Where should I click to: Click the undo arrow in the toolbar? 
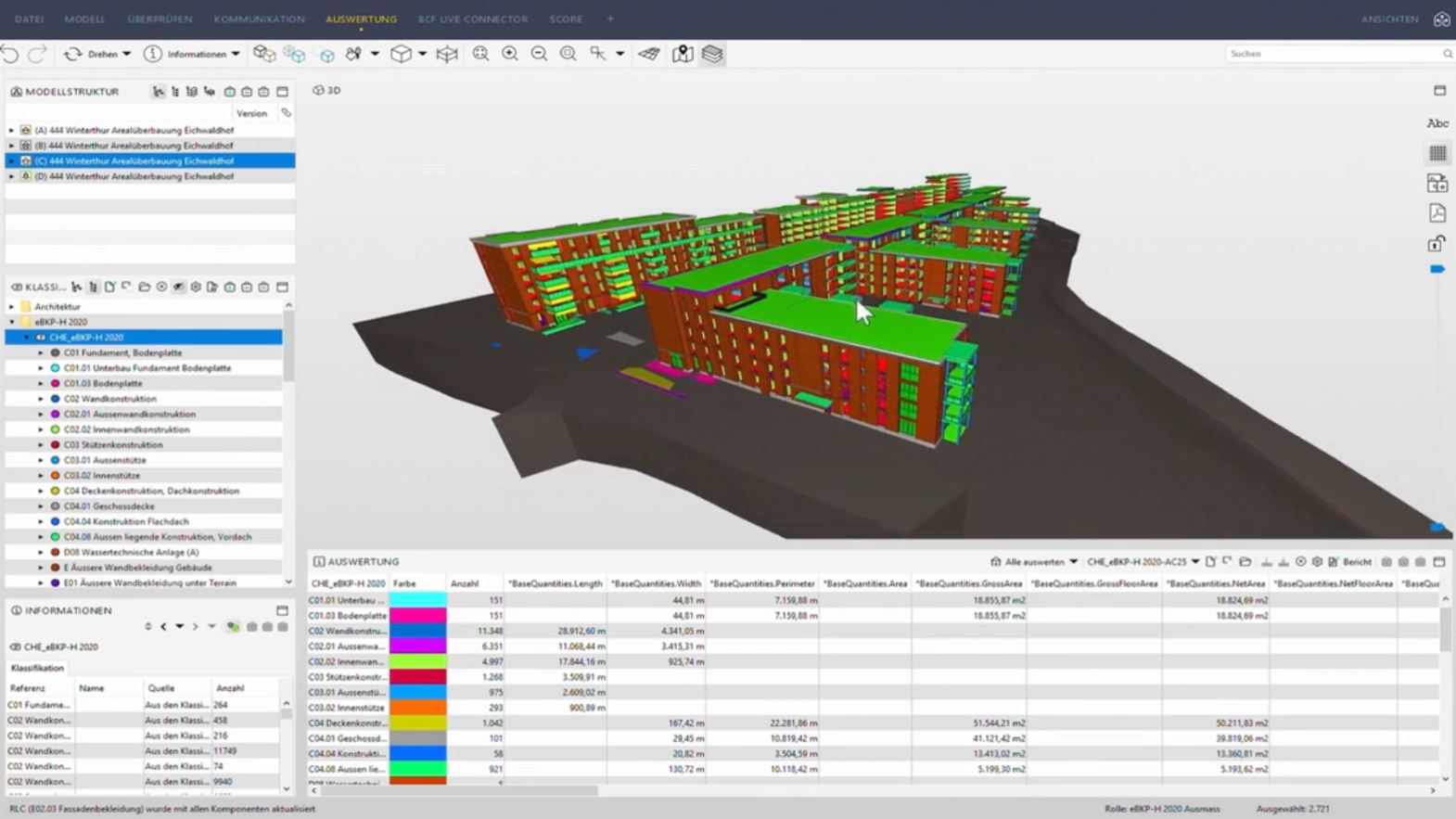coord(10,54)
